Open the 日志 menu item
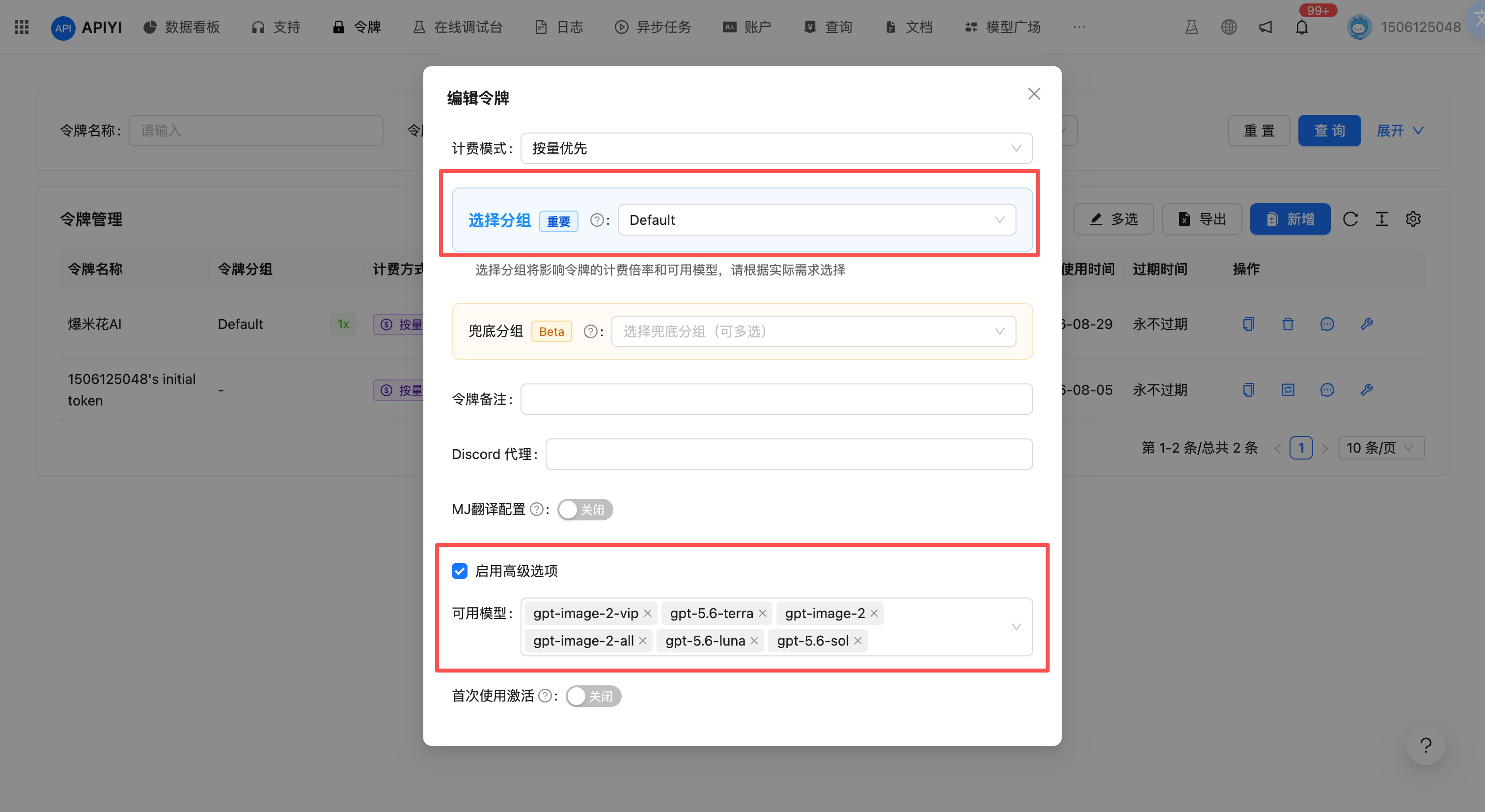The image size is (1485, 812). [x=559, y=27]
